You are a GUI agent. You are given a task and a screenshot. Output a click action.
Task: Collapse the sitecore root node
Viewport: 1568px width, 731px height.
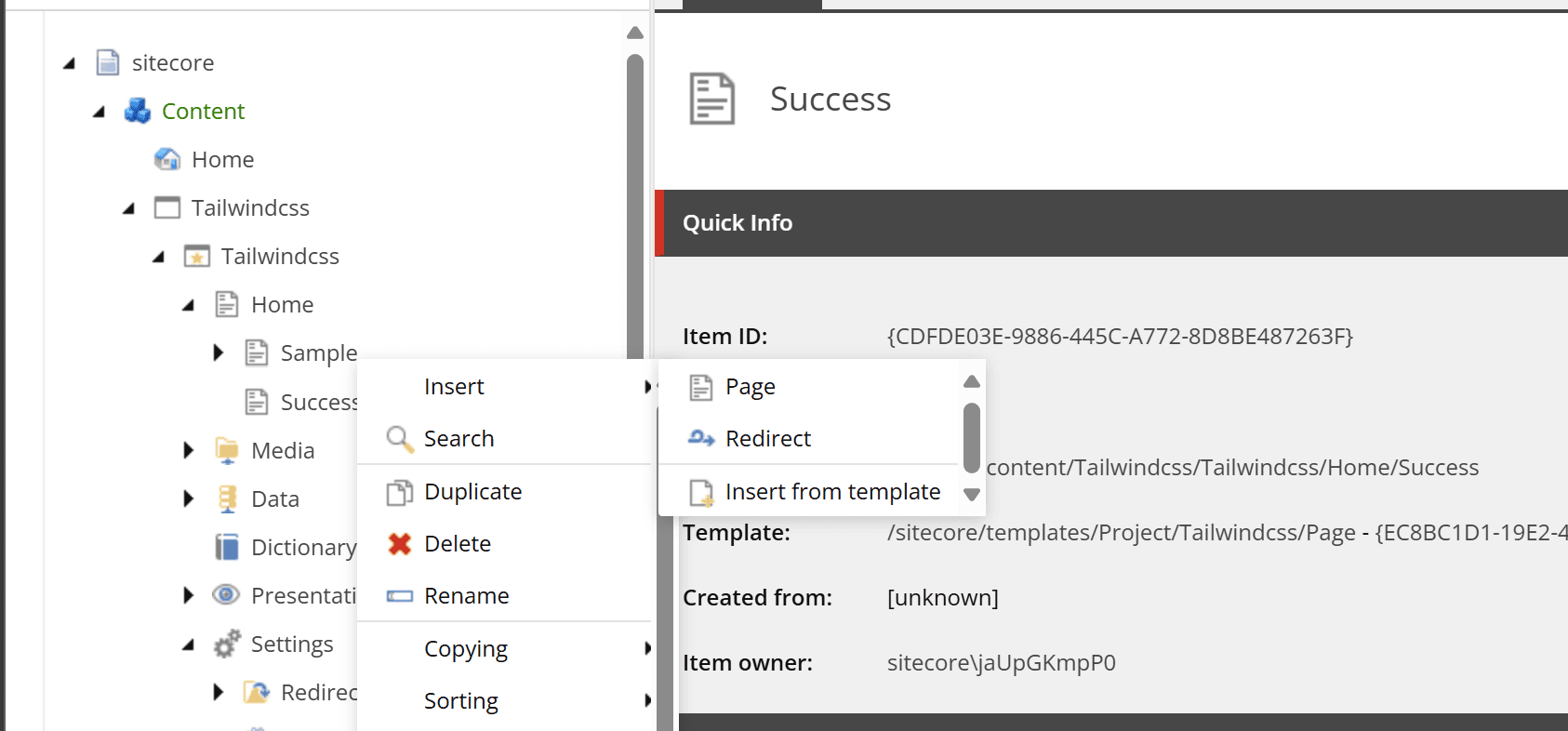69,63
